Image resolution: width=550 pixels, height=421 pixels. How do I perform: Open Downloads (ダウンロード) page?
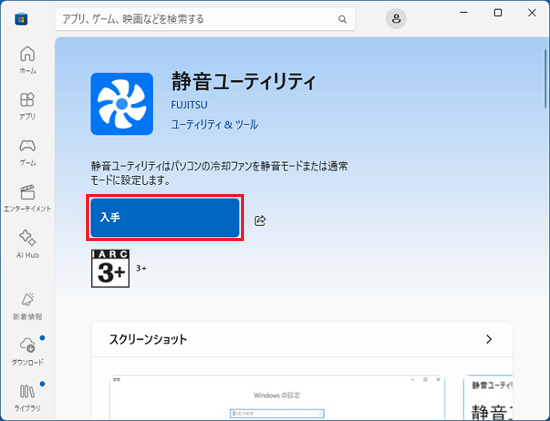[27, 351]
